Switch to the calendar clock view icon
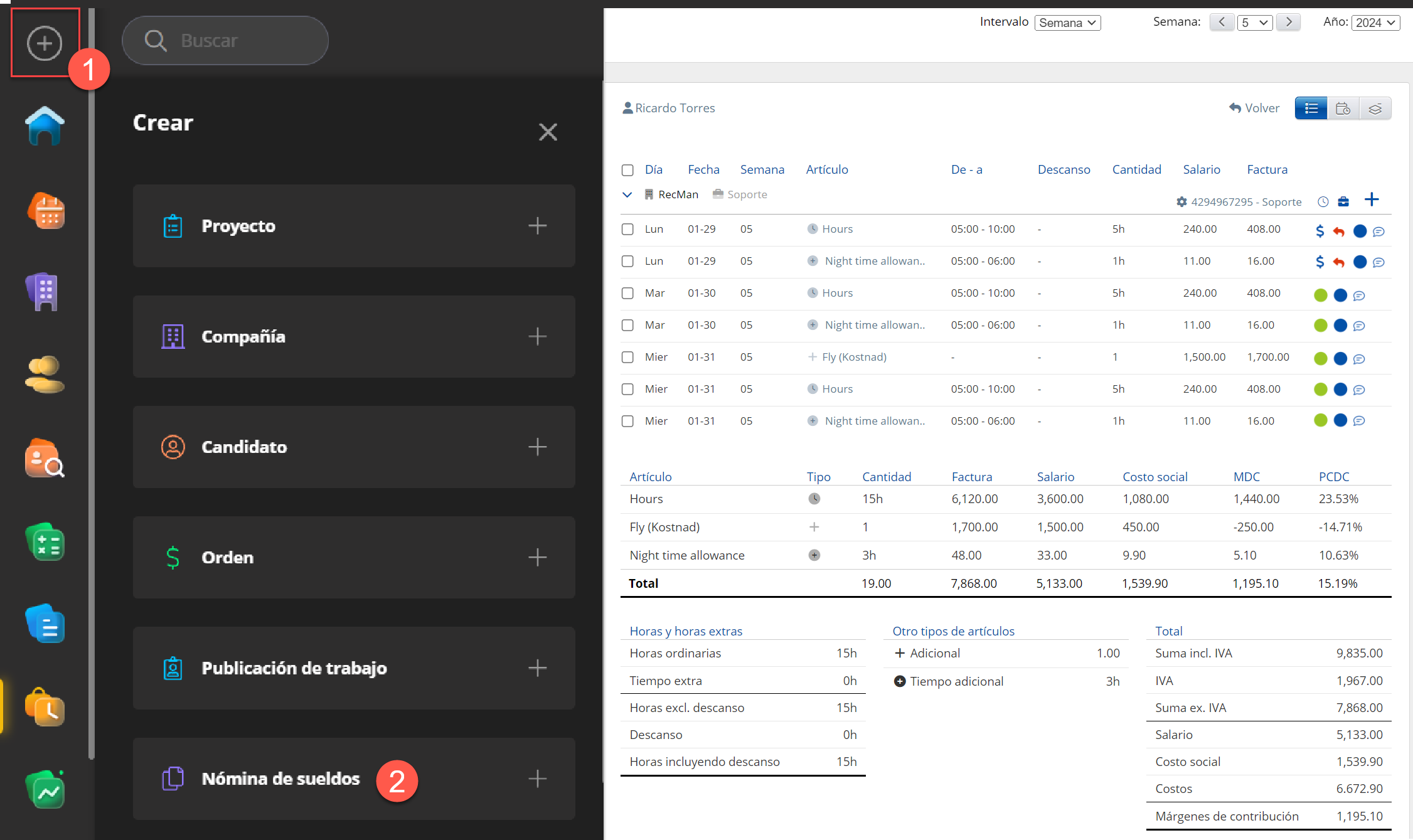Viewport: 1413px width, 840px height. pyautogui.click(x=1343, y=109)
